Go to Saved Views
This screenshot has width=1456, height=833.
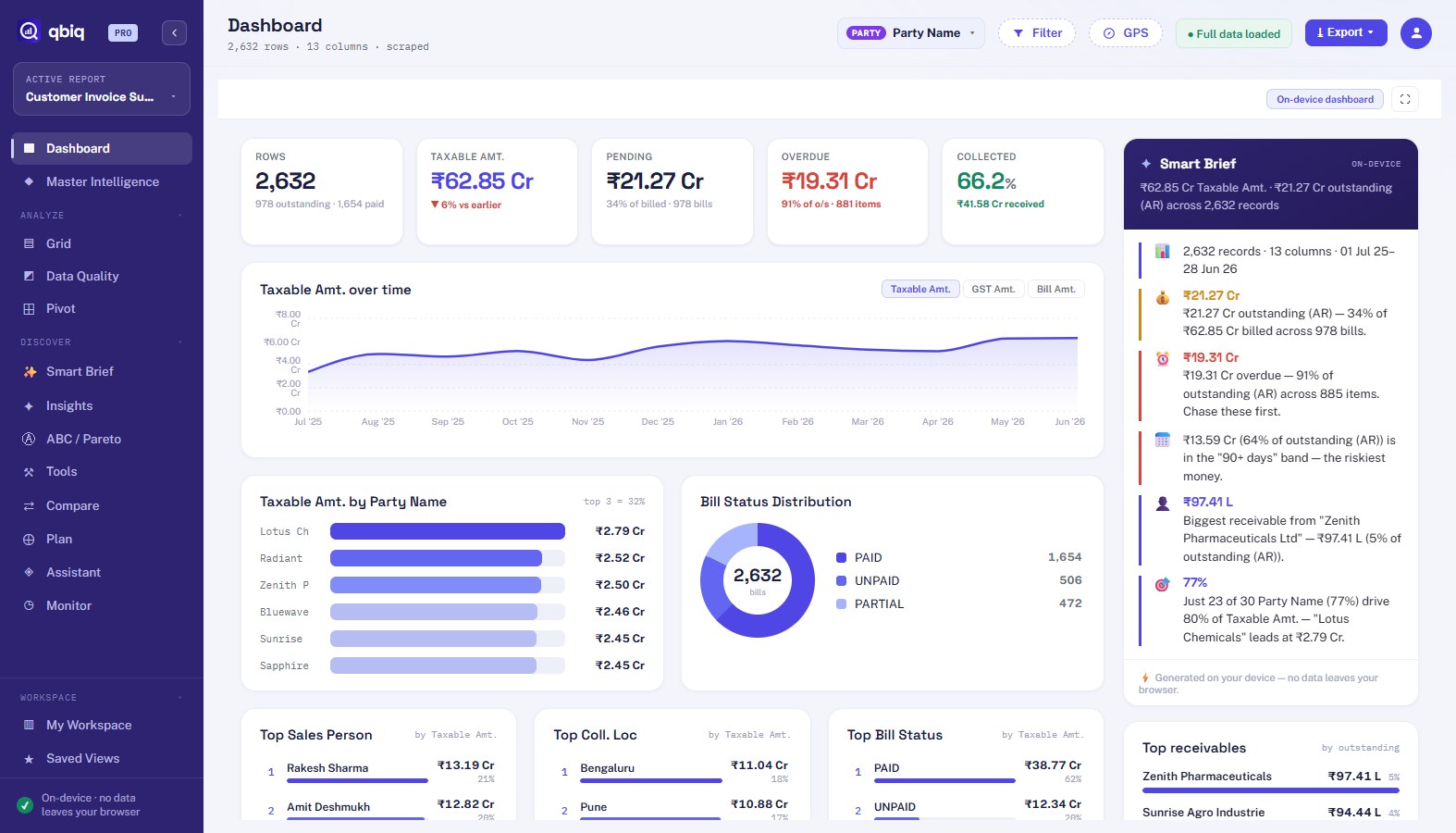click(103, 758)
